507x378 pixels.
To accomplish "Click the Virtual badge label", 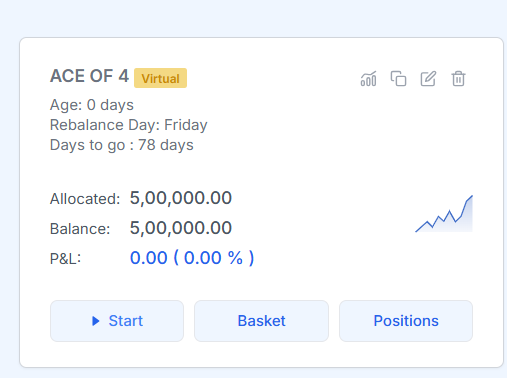I will (160, 78).
